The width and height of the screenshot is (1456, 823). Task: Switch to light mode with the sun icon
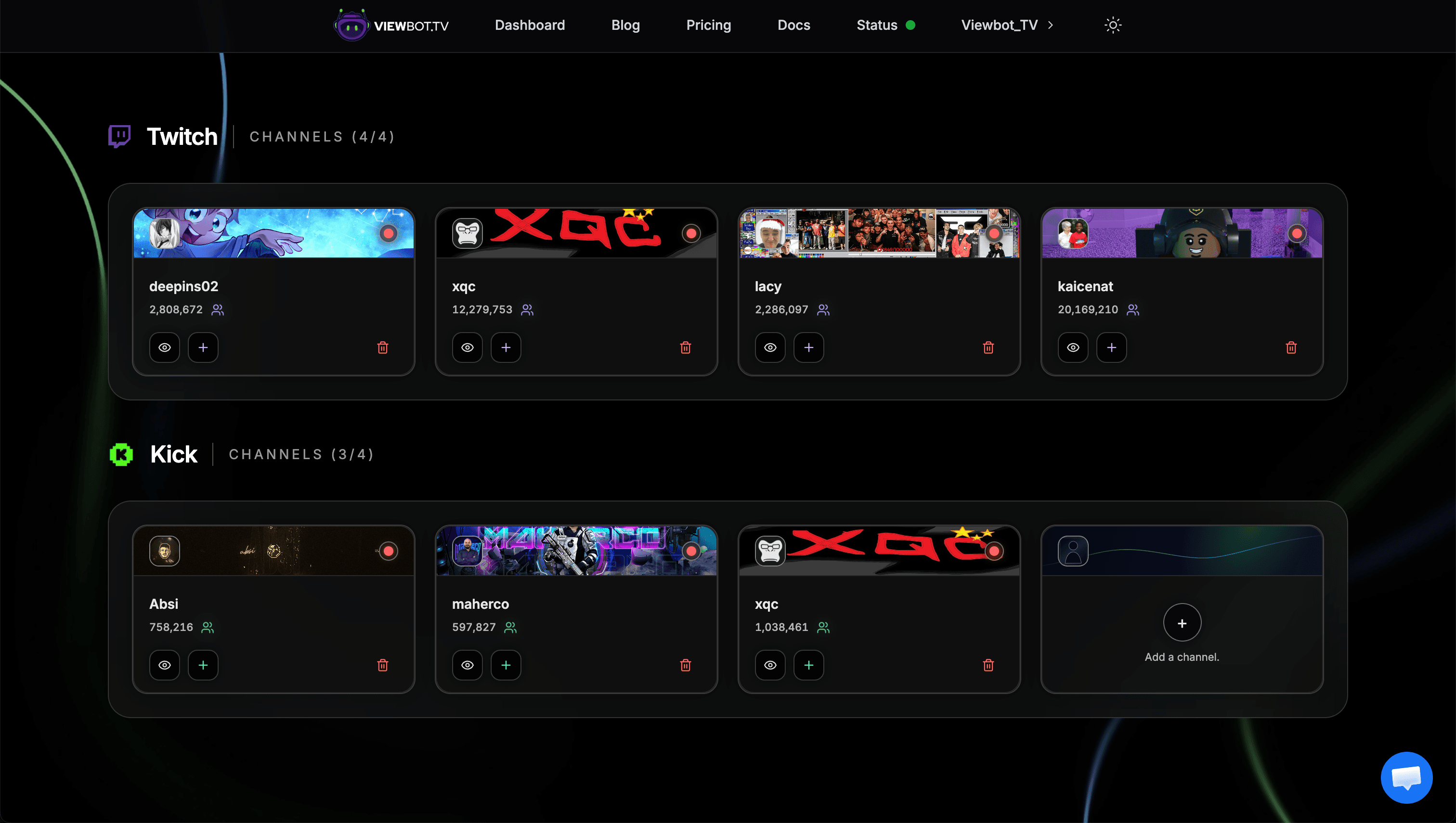[1112, 25]
